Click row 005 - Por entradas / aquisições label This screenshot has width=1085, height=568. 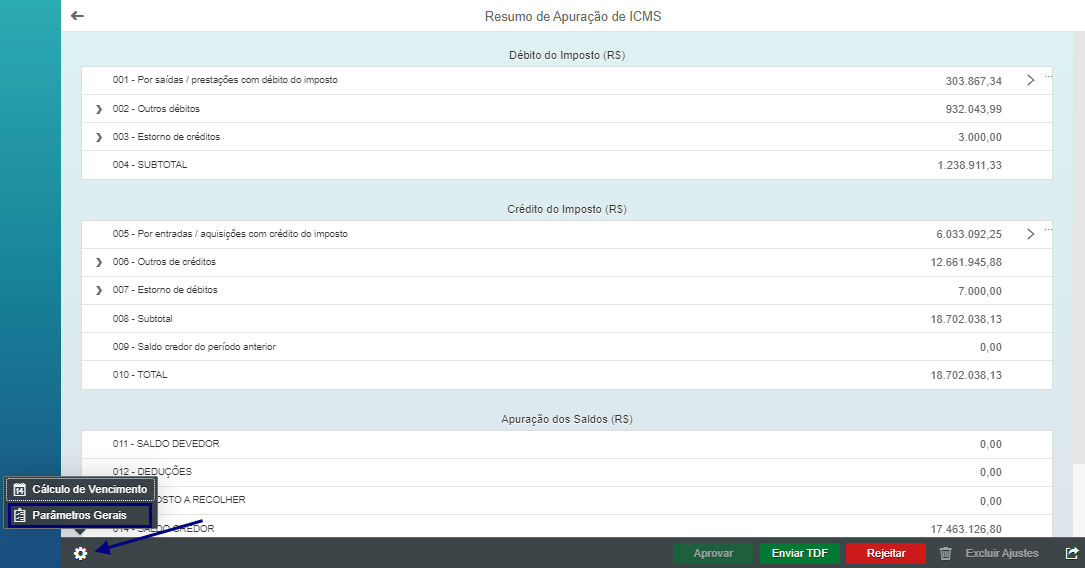click(230, 234)
